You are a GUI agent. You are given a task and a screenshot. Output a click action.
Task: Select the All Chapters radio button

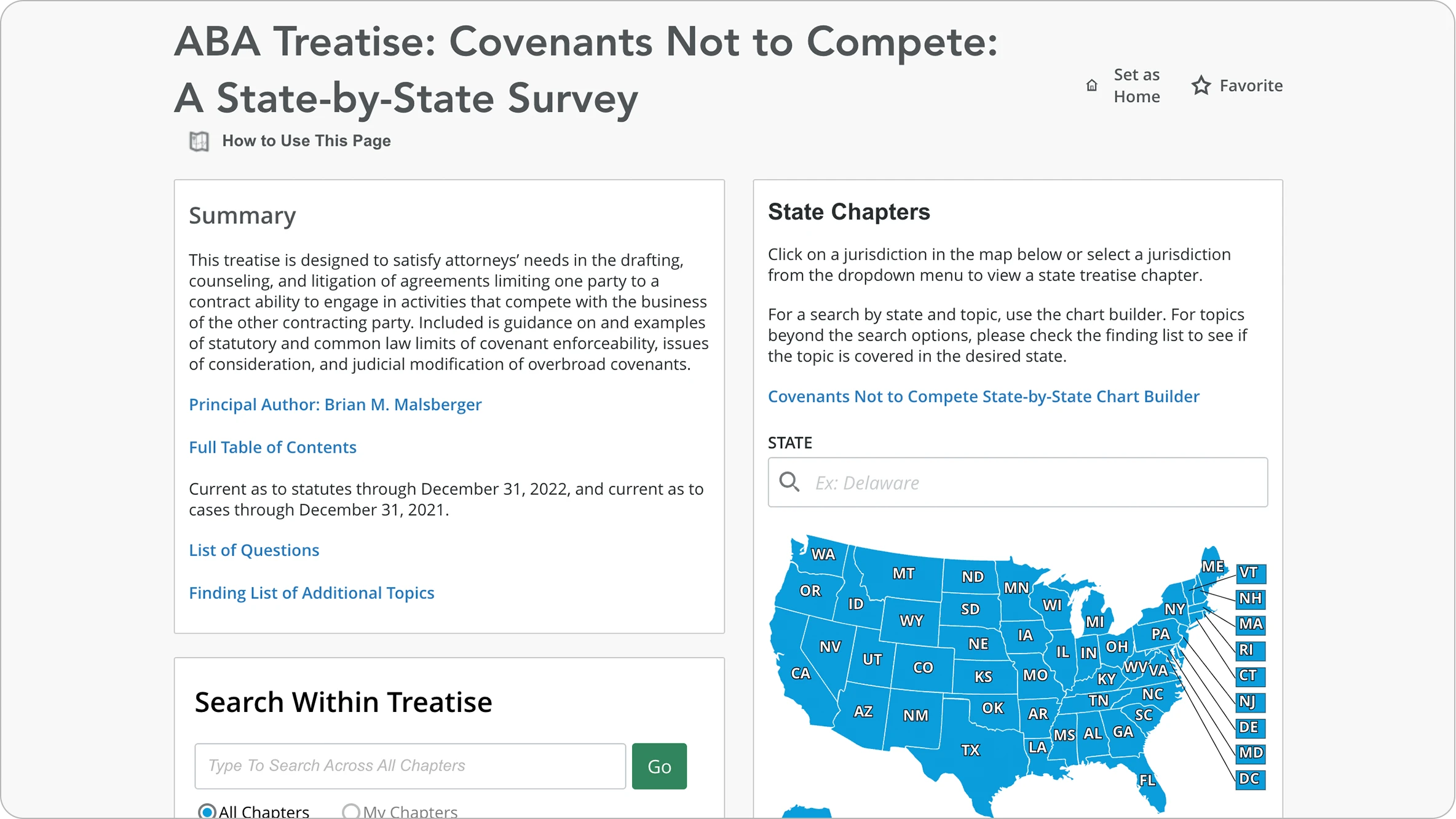click(207, 811)
